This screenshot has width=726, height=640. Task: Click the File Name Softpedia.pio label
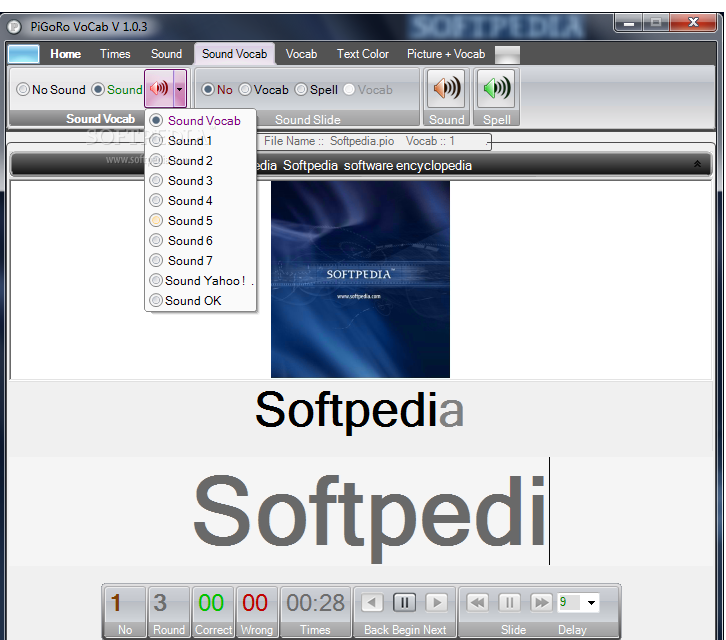pos(329,141)
